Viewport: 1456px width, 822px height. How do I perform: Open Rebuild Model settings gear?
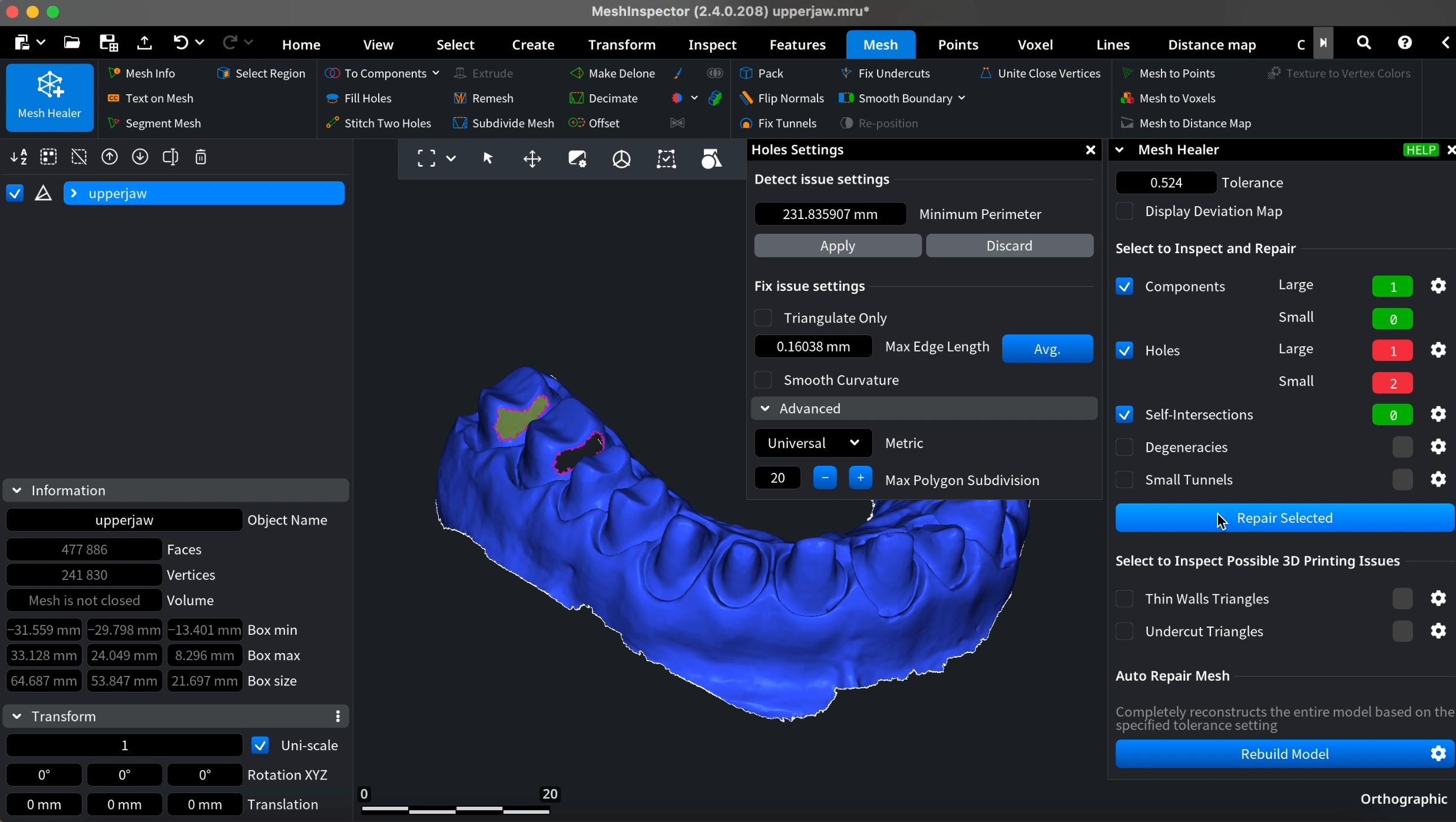click(x=1438, y=754)
